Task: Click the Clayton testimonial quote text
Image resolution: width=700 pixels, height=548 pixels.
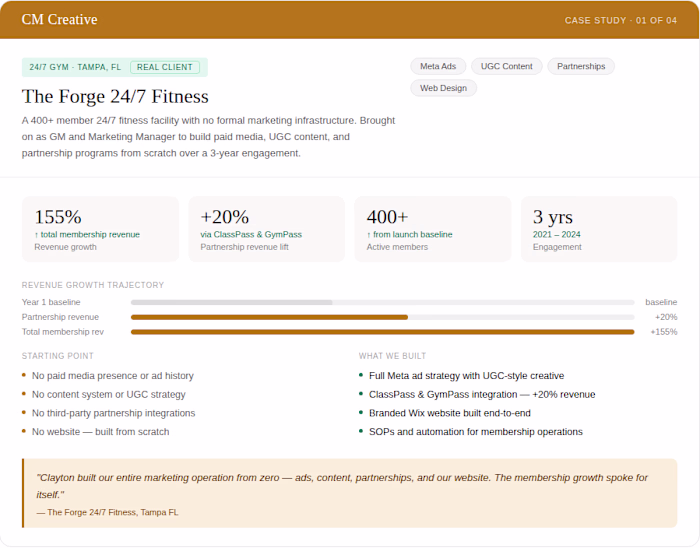Action: (x=342, y=486)
